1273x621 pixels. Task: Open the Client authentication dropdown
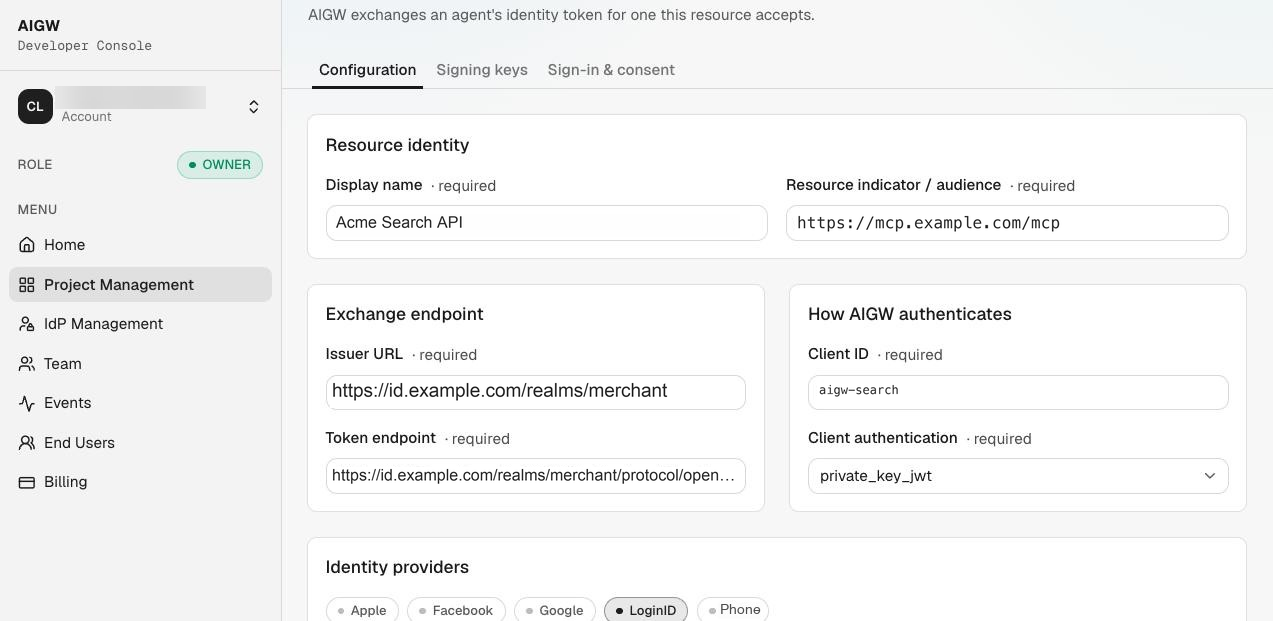pos(1018,476)
